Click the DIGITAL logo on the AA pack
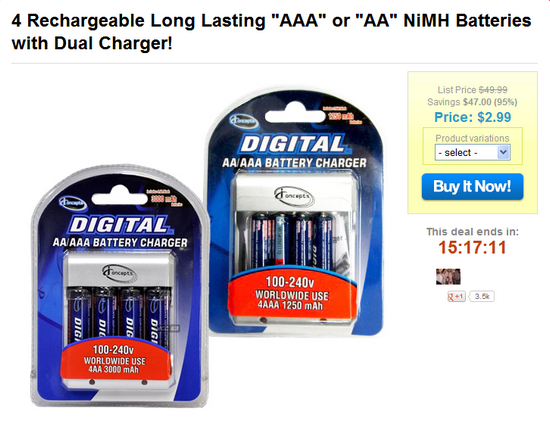The image size is (550, 436). coord(120,224)
